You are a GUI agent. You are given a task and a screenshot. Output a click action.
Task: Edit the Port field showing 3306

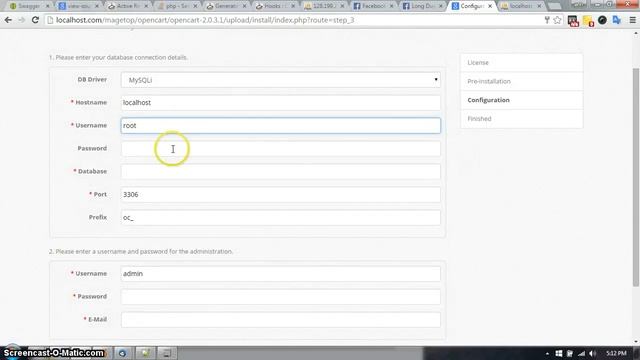tap(280, 195)
